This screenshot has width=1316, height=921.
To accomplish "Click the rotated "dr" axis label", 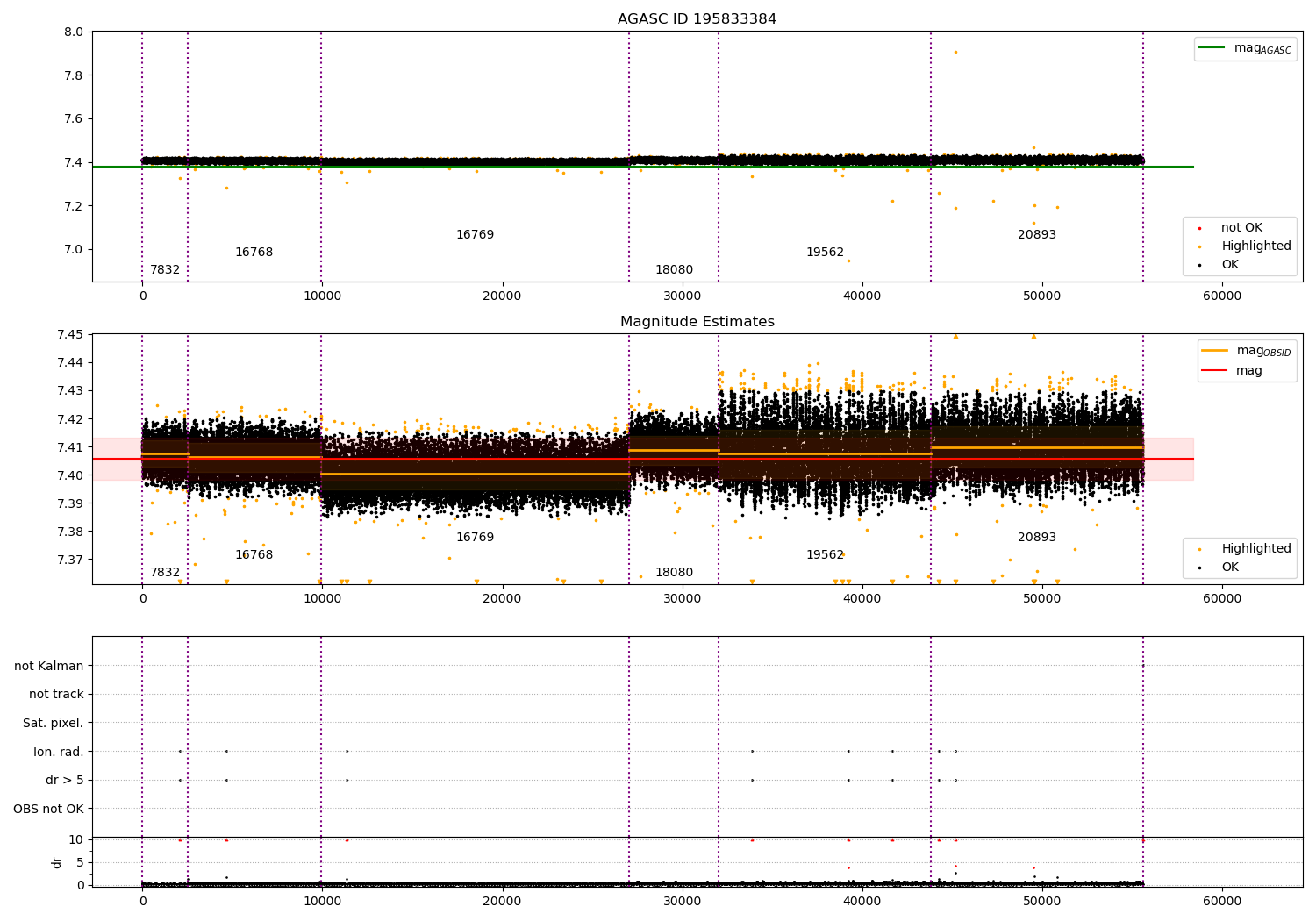I will [x=57, y=862].
